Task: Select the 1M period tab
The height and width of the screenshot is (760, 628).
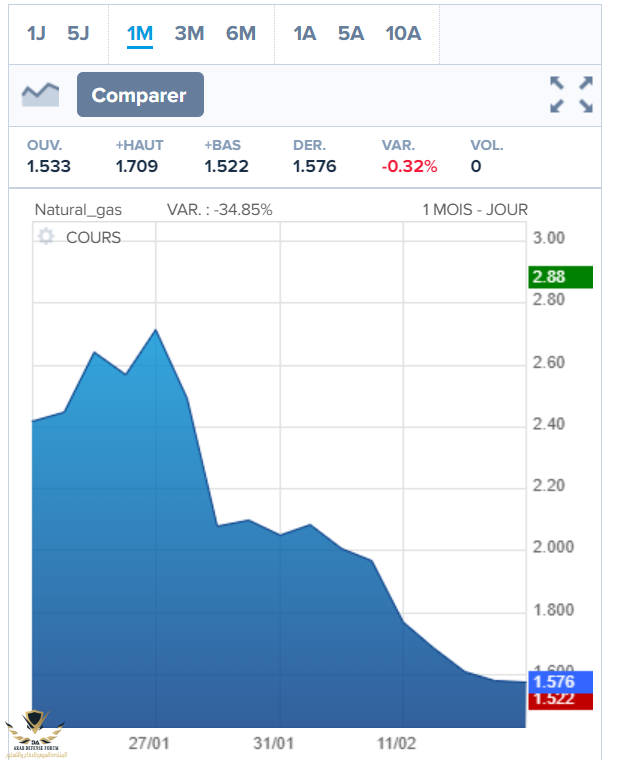Action: coord(140,33)
